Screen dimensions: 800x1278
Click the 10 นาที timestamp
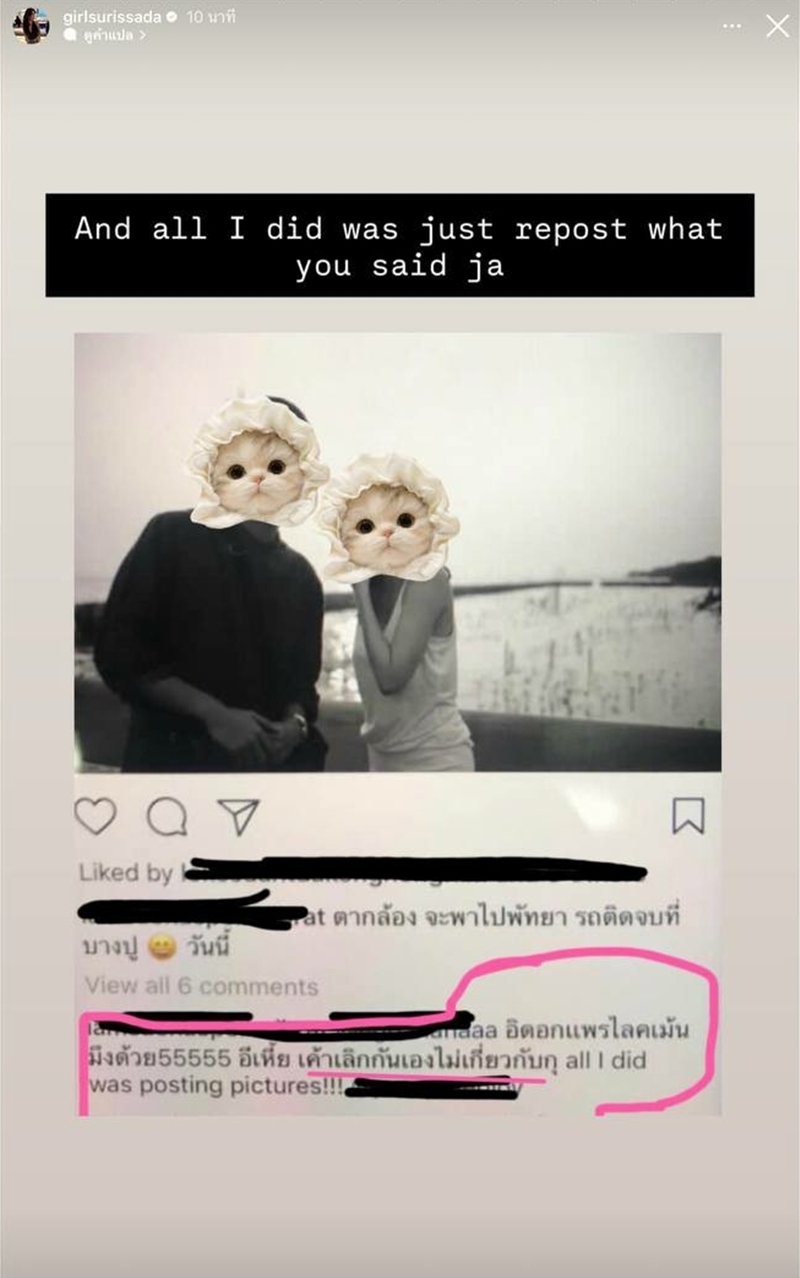point(211,17)
